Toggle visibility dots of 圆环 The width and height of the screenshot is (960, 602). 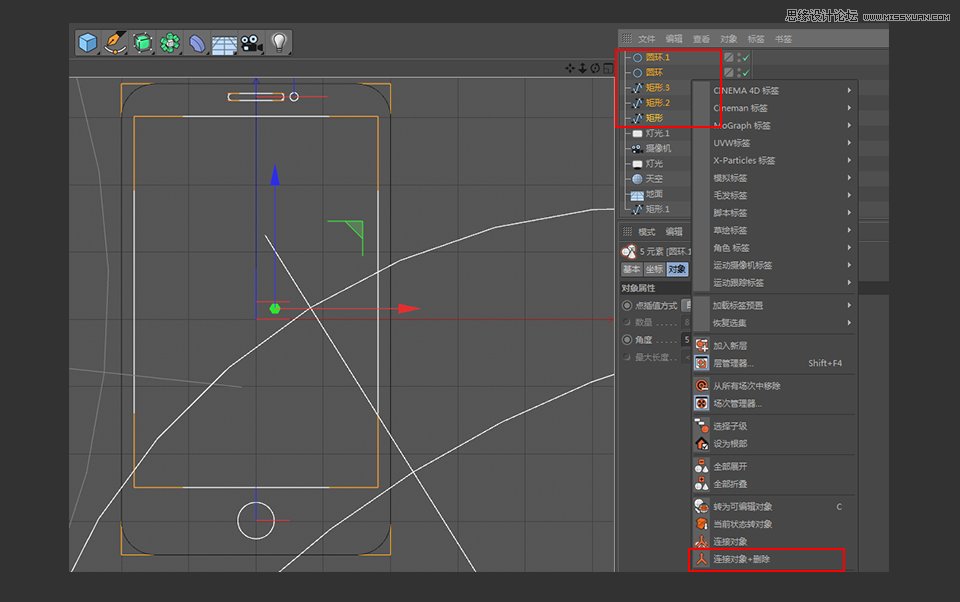[x=739, y=73]
